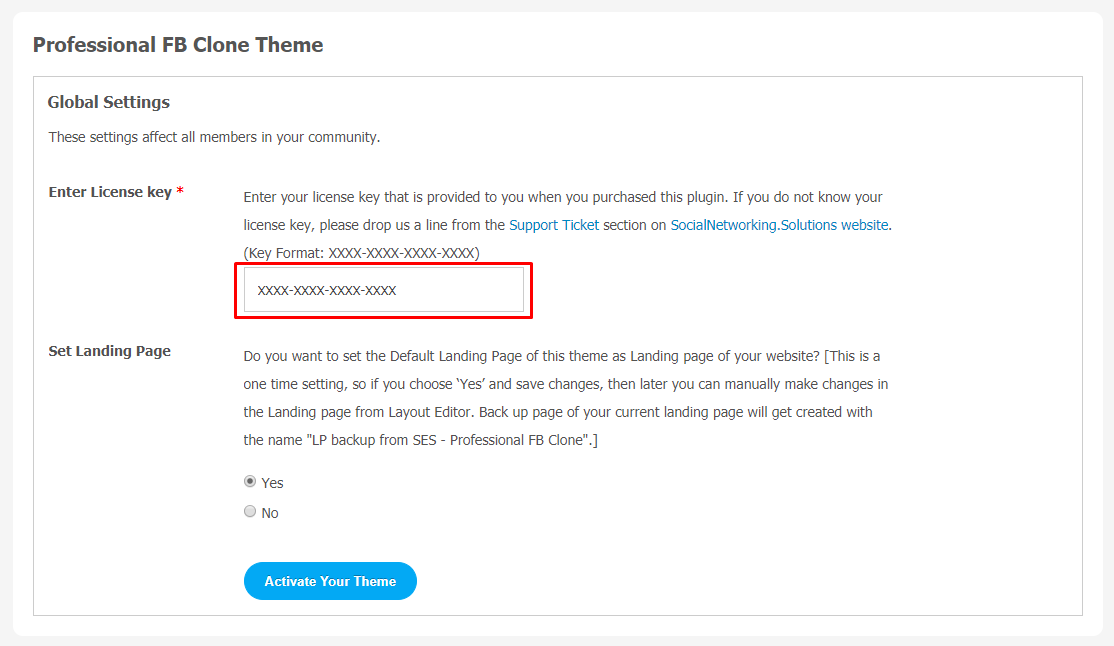Viewport: 1114px width, 646px height.
Task: Click the Key Format hint text
Action: click(x=362, y=253)
